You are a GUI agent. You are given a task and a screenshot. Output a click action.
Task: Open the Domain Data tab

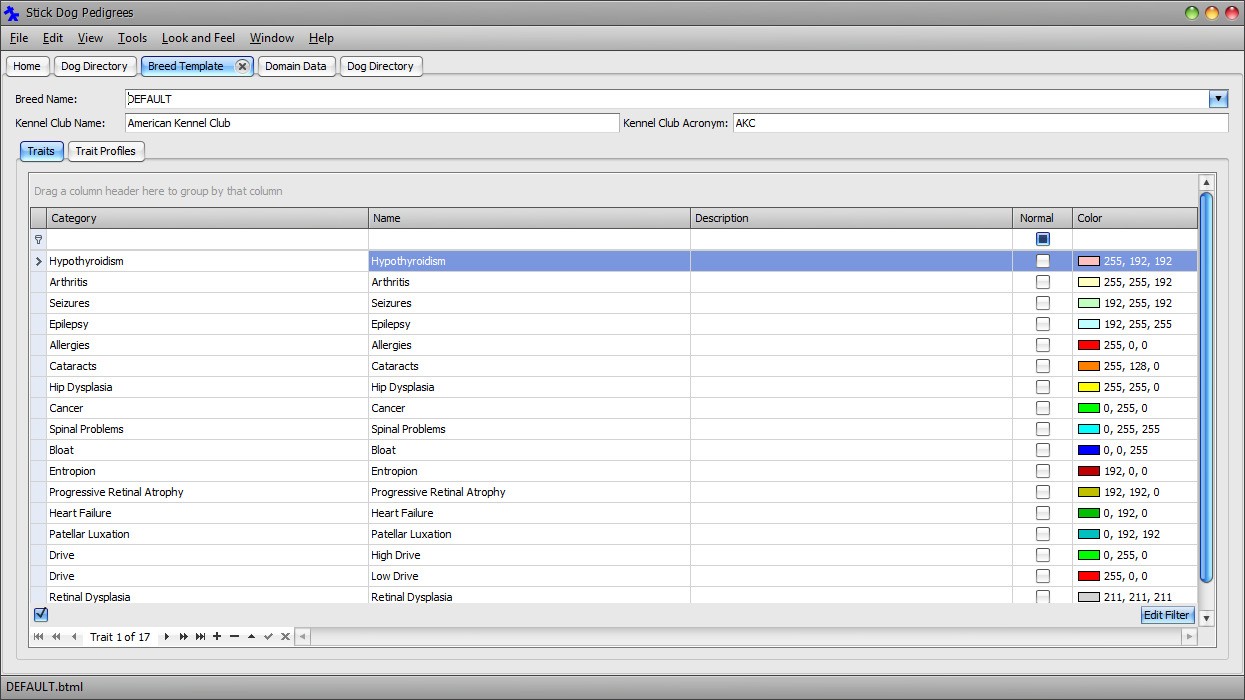coord(296,66)
